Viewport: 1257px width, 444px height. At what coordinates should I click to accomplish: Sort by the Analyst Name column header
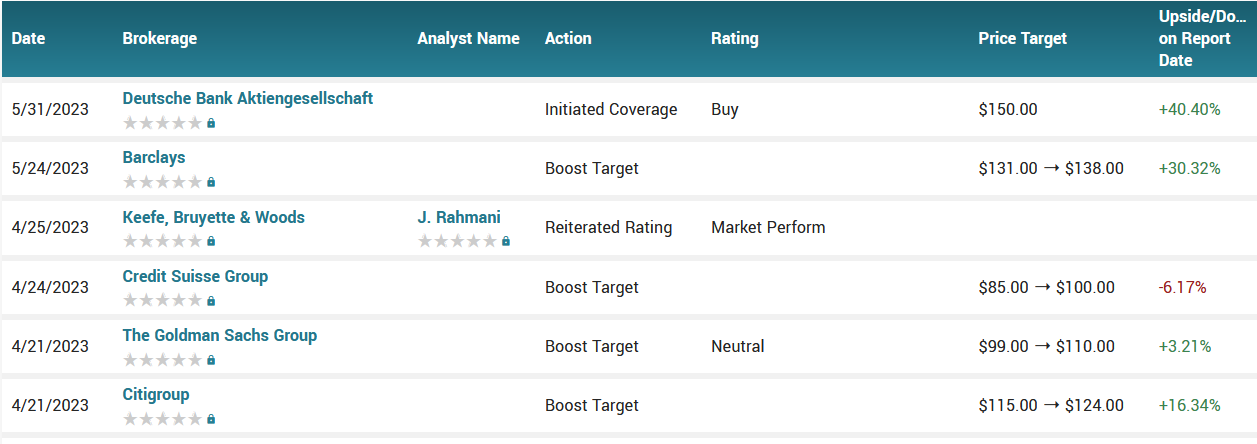(x=469, y=39)
